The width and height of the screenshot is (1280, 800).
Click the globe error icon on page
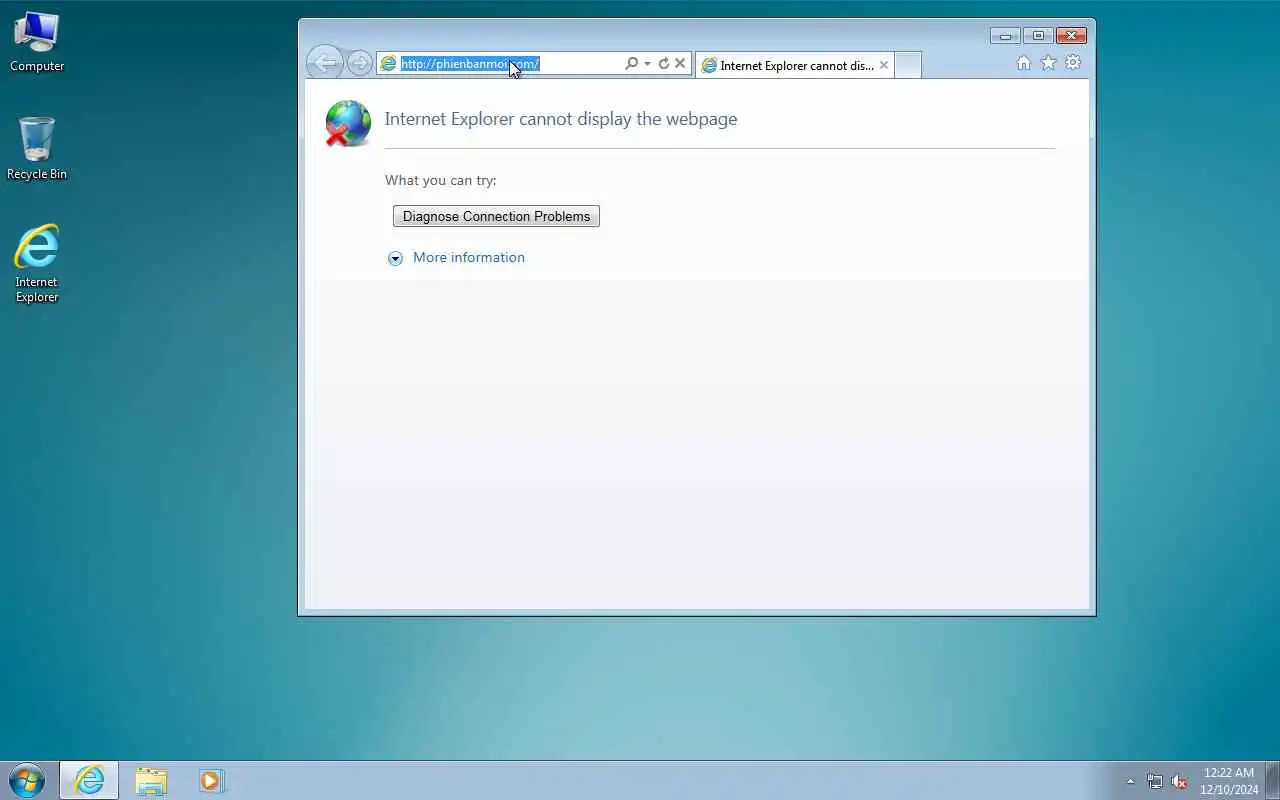[348, 124]
